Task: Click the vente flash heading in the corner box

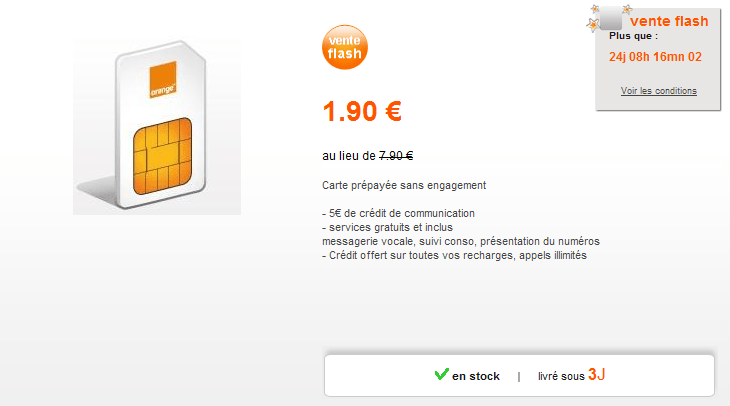Action: click(x=669, y=21)
